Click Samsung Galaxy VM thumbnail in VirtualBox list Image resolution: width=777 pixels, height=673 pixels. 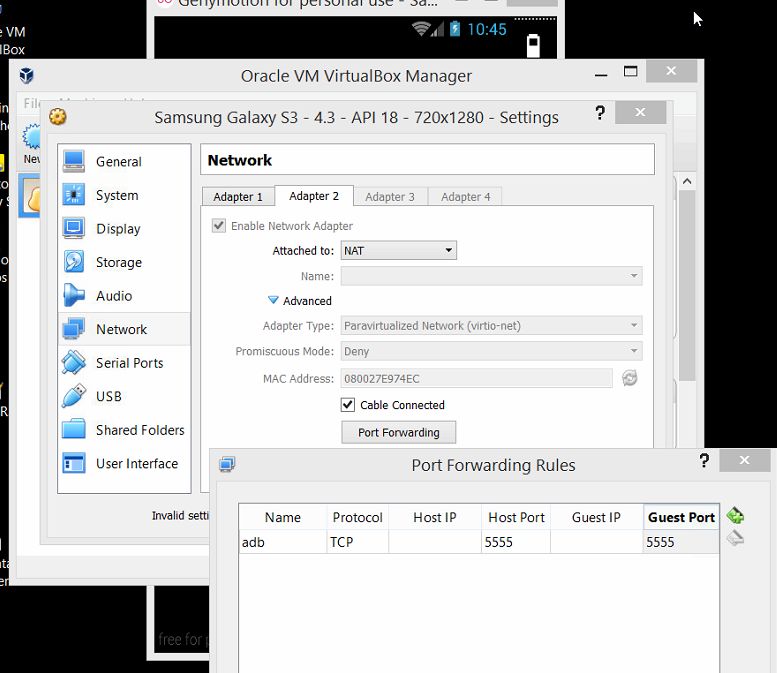pyautogui.click(x=31, y=196)
